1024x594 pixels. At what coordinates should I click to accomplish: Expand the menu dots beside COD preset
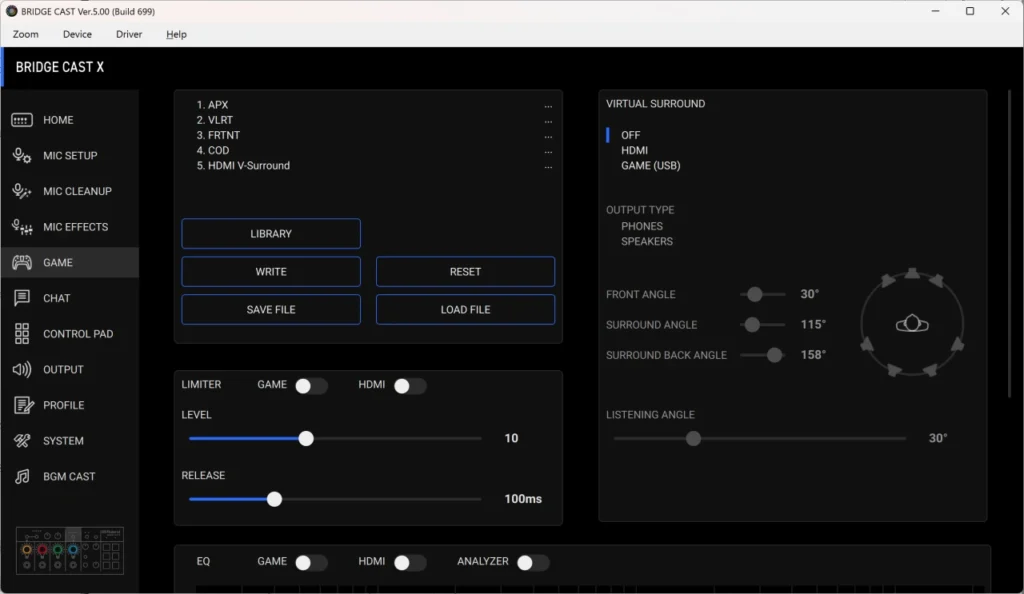[548, 151]
